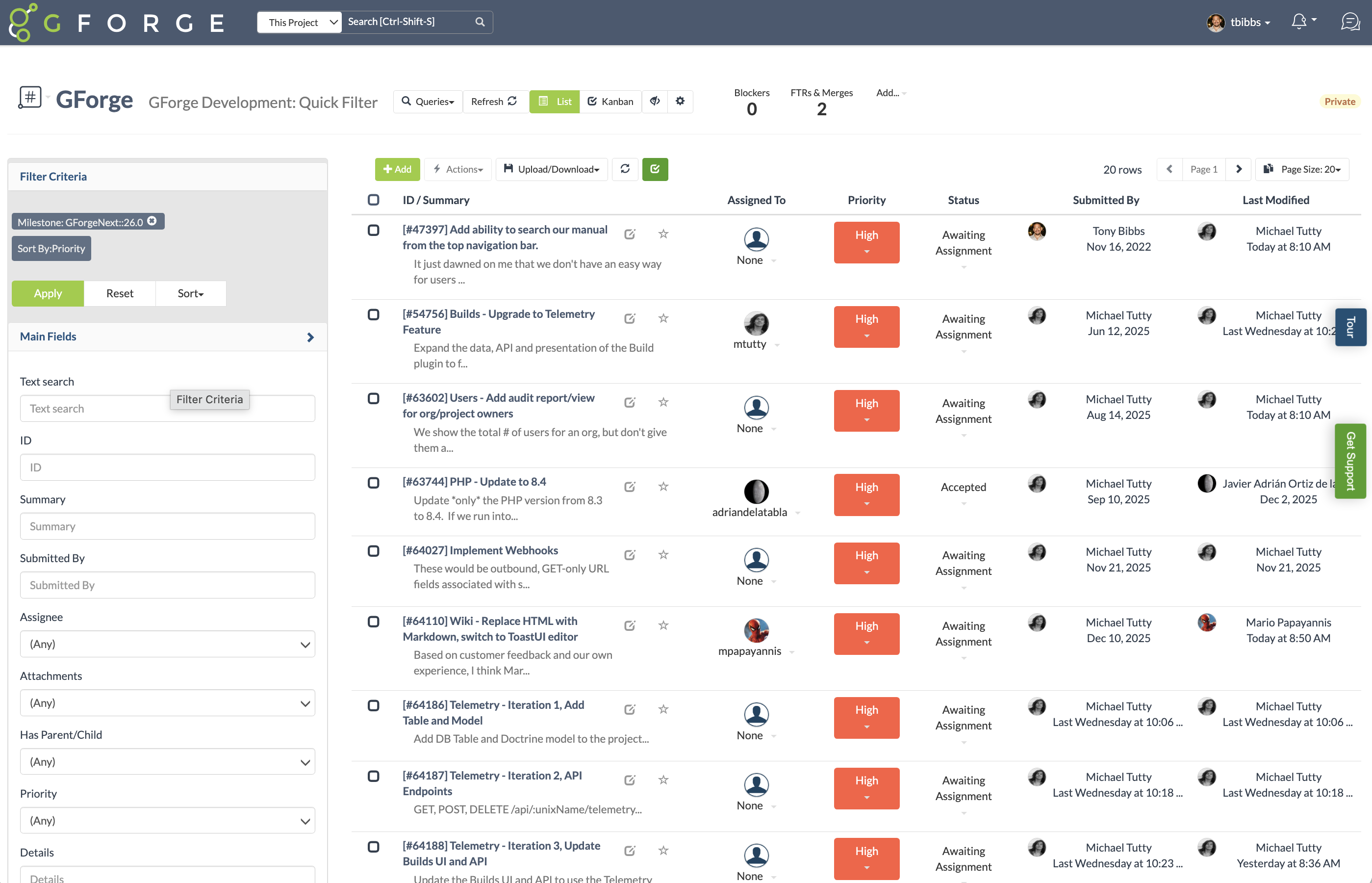Tick checkbox for item #54756
This screenshot has width=1372, height=883.
coord(374,314)
